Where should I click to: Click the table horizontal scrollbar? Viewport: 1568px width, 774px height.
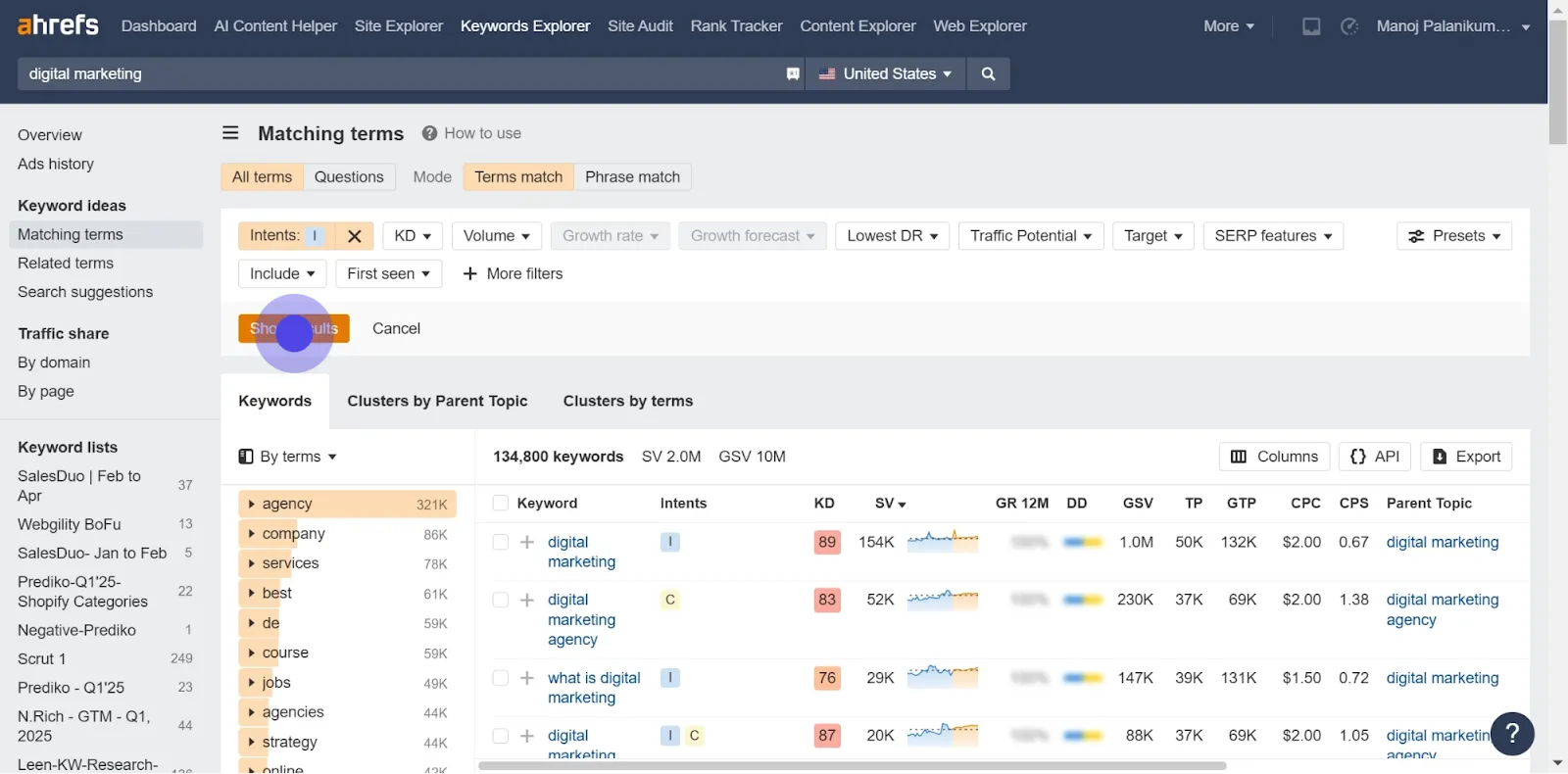coord(853,765)
